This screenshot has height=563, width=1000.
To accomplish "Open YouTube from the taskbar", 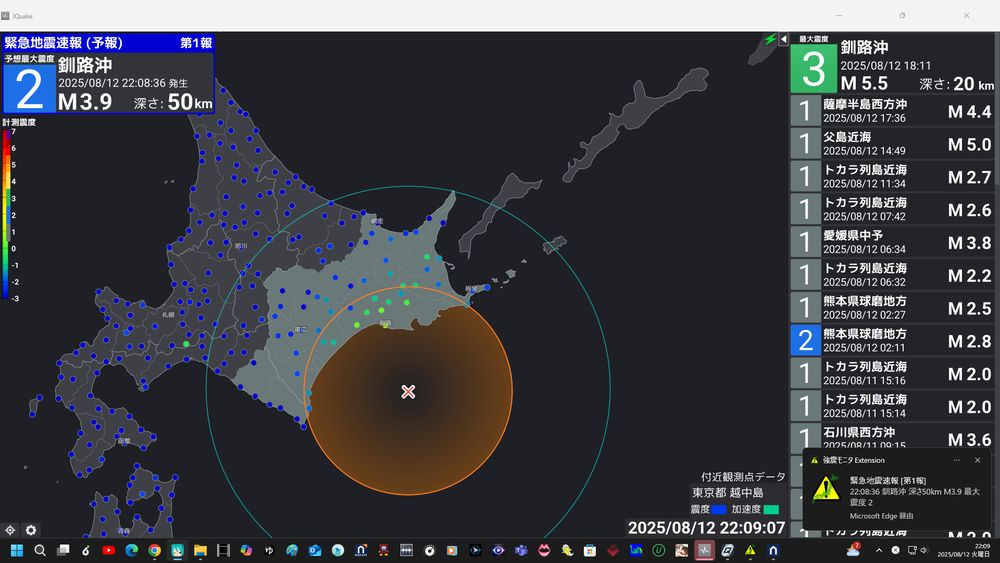I will click(108, 550).
